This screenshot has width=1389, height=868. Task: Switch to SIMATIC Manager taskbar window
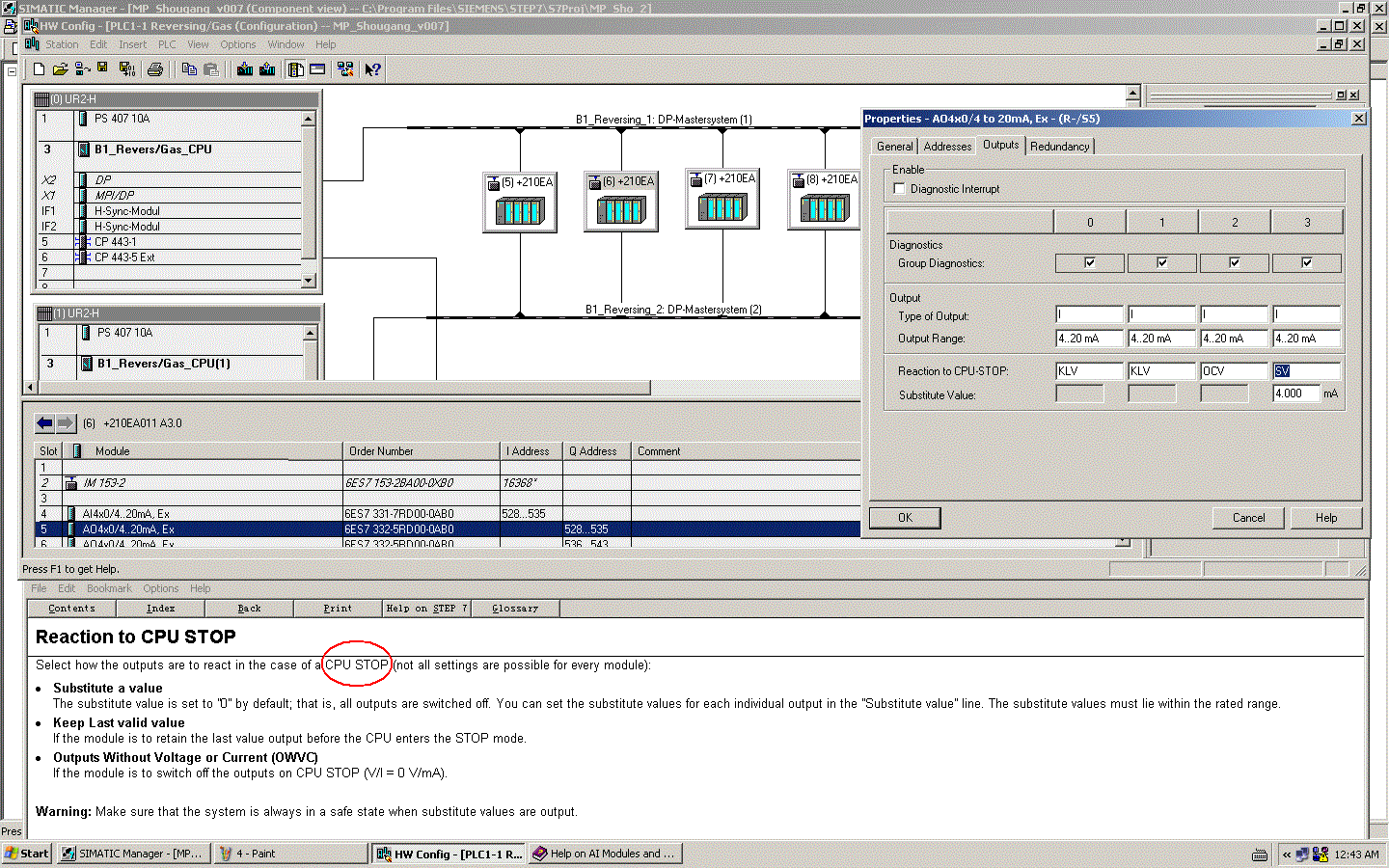(x=134, y=854)
